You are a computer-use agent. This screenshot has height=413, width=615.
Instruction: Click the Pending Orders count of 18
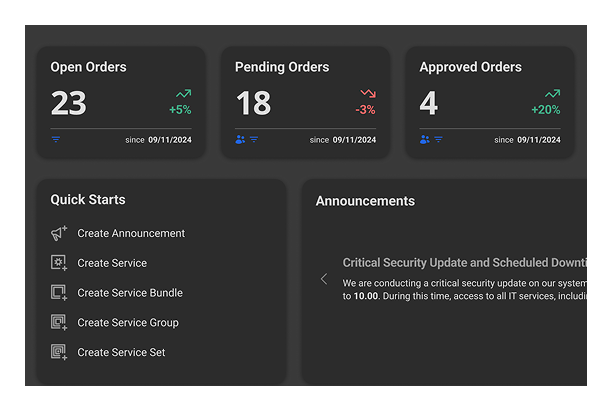pos(254,103)
